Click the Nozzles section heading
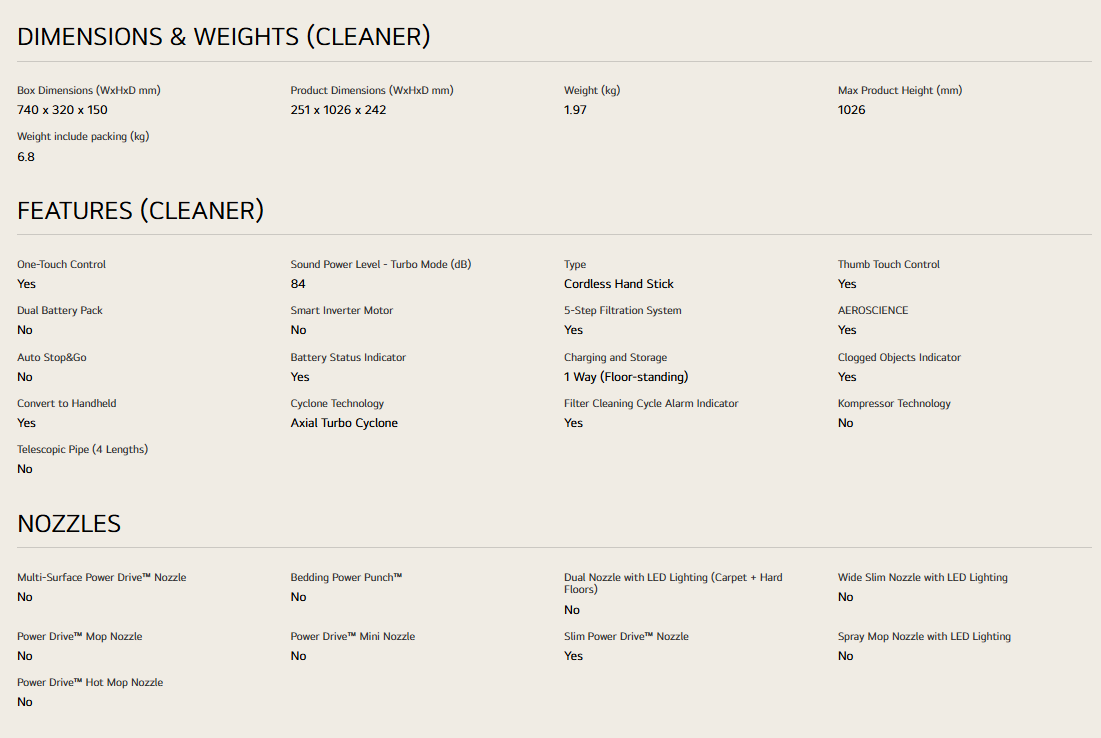The height and width of the screenshot is (738, 1101). point(69,524)
